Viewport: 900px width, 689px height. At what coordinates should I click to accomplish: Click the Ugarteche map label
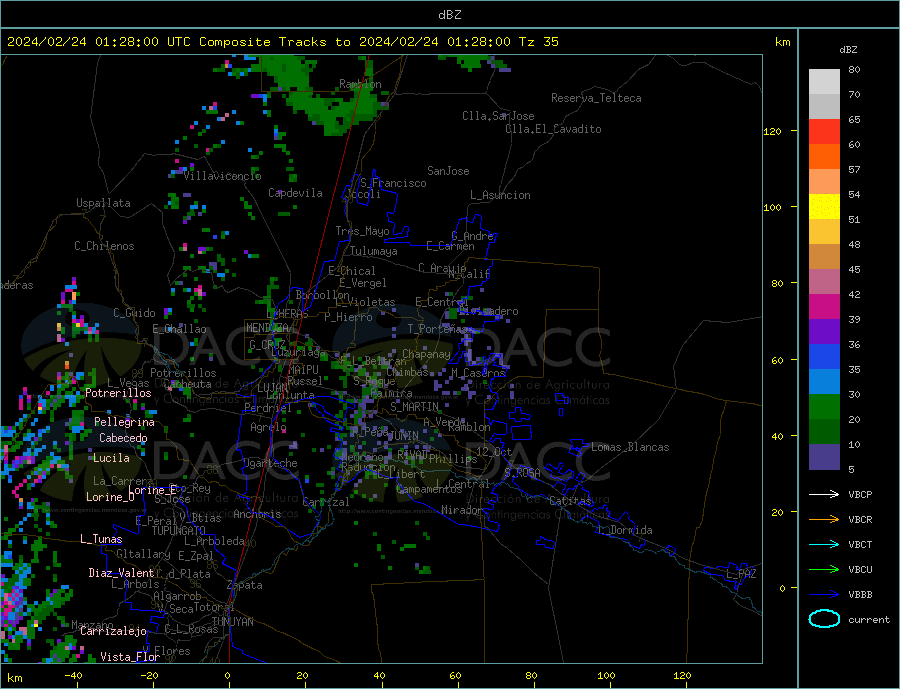pyautogui.click(x=270, y=463)
